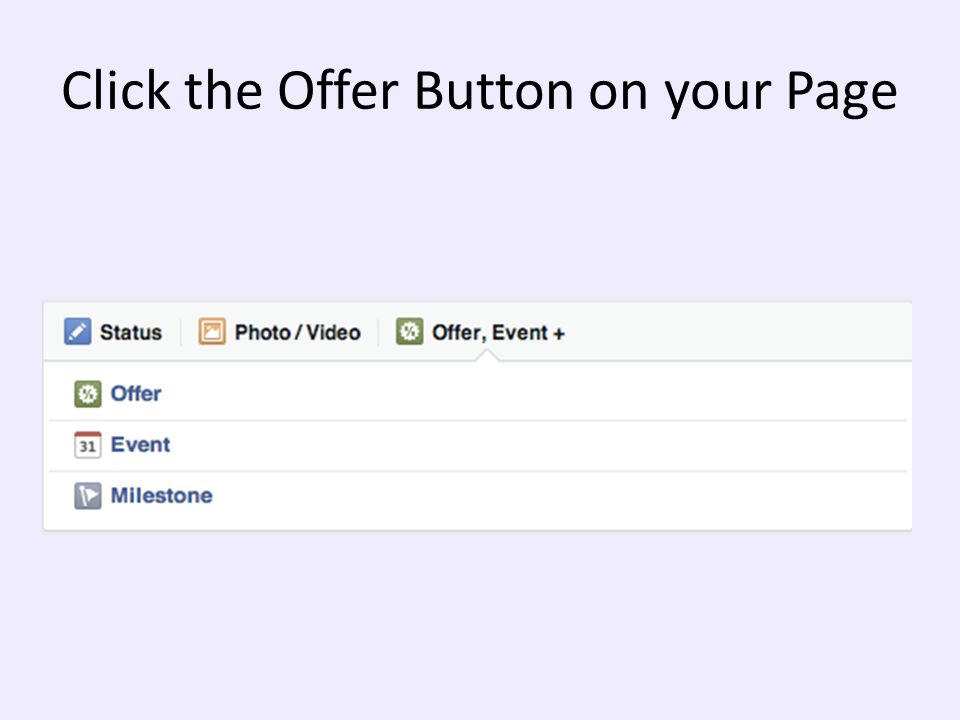Select the Status tab label
Screen dimensions: 960x720
pyautogui.click(x=131, y=332)
